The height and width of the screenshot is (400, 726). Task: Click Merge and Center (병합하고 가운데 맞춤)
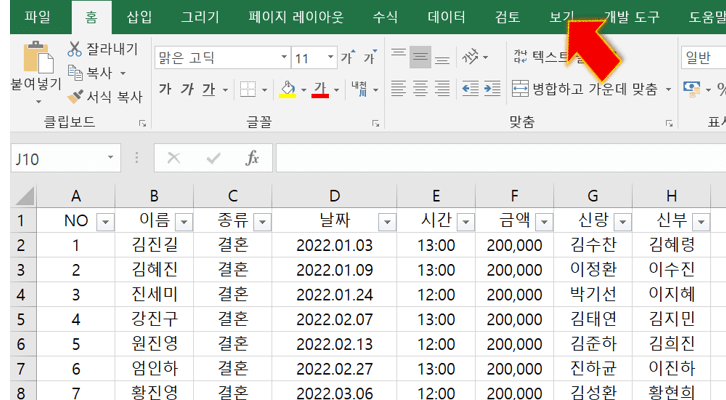(x=584, y=88)
